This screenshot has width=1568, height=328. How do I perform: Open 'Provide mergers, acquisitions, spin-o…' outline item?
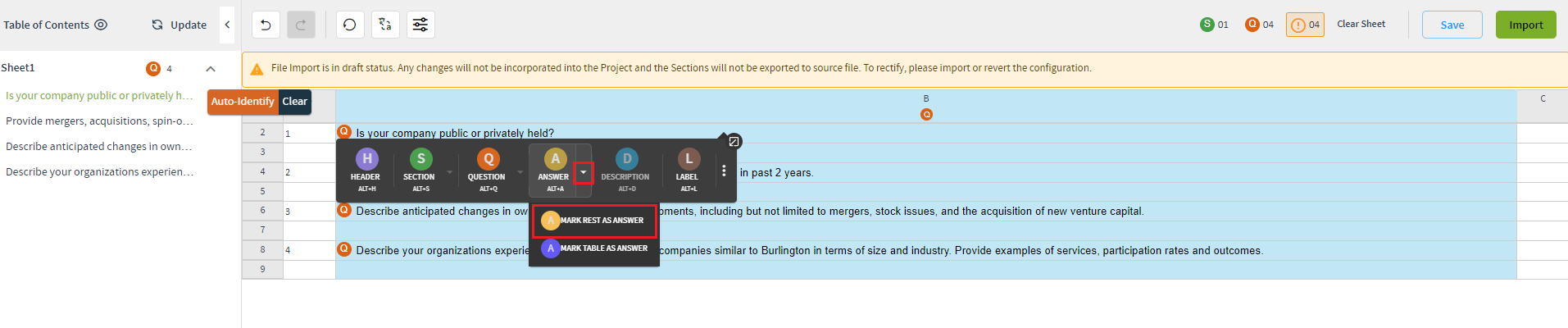tap(99, 121)
